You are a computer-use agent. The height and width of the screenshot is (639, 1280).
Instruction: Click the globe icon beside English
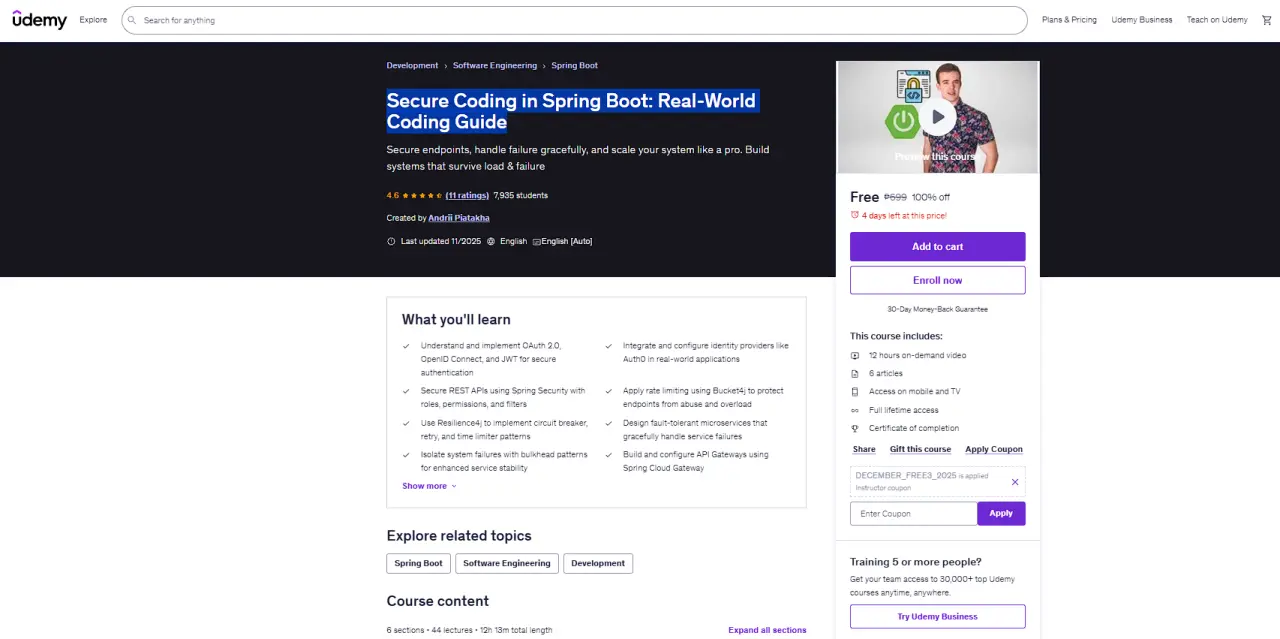491,241
